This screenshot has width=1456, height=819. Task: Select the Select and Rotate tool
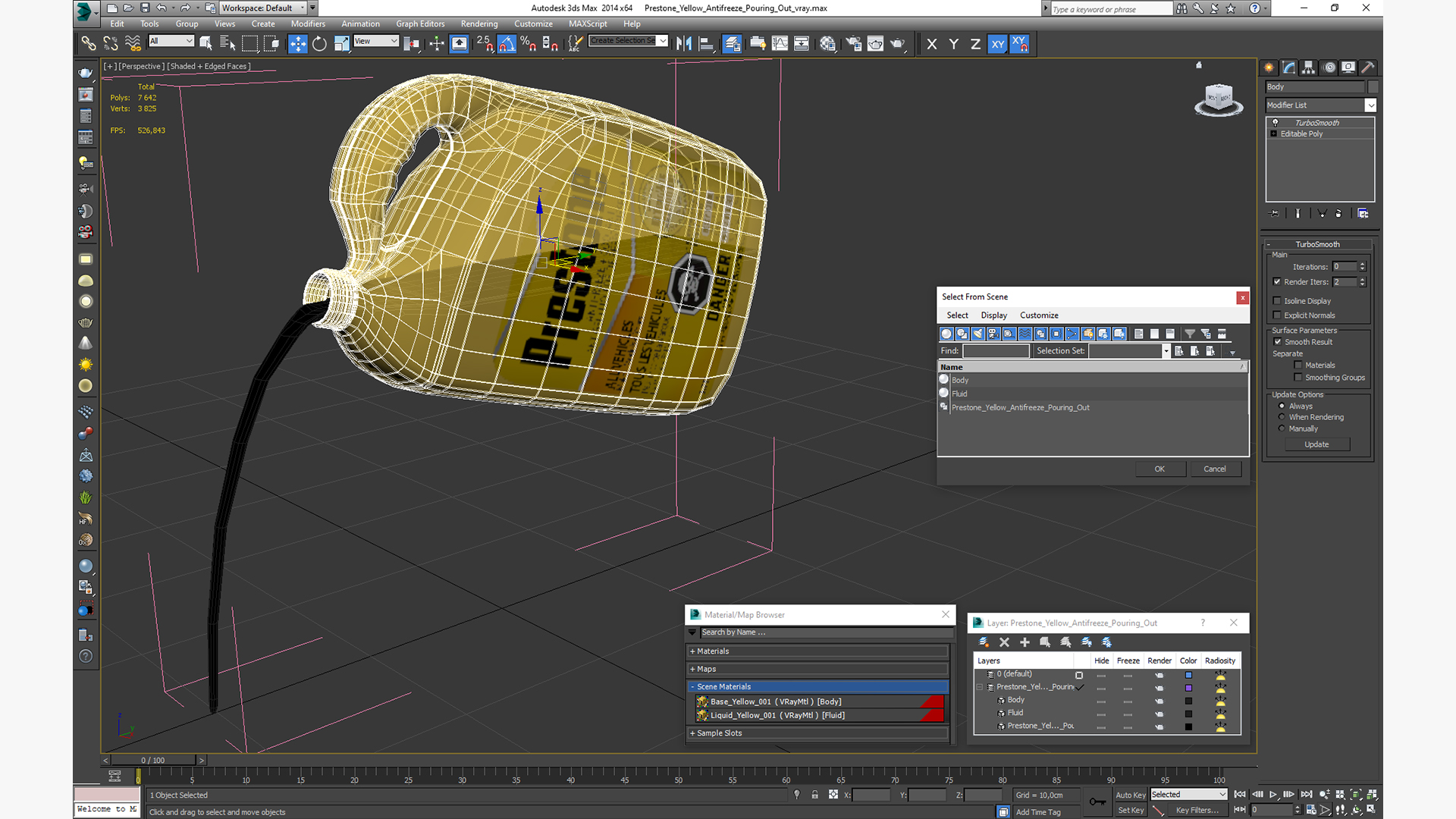pyautogui.click(x=319, y=43)
